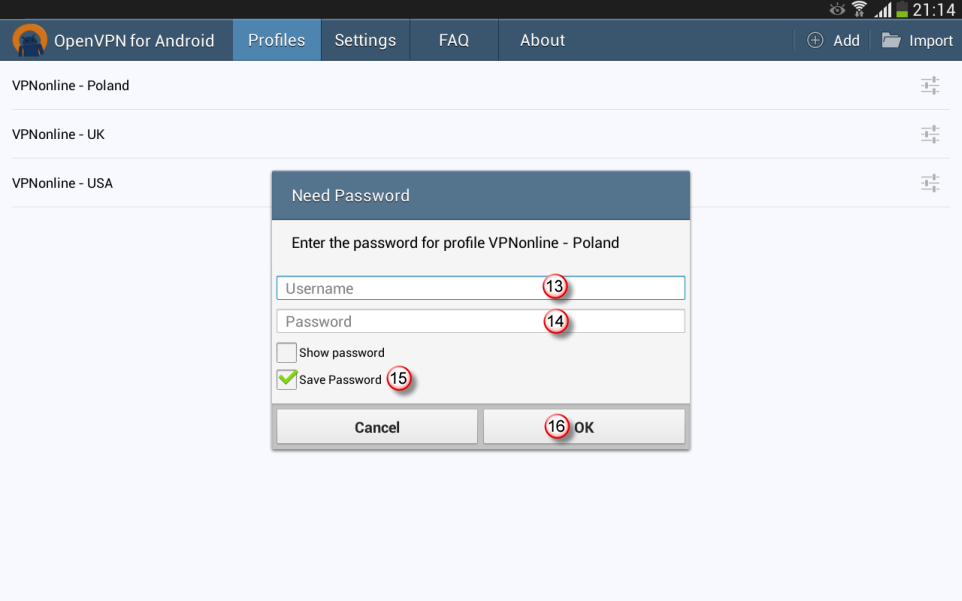Tap the eye smart-stay status icon
The width and height of the screenshot is (962, 601).
(837, 9)
